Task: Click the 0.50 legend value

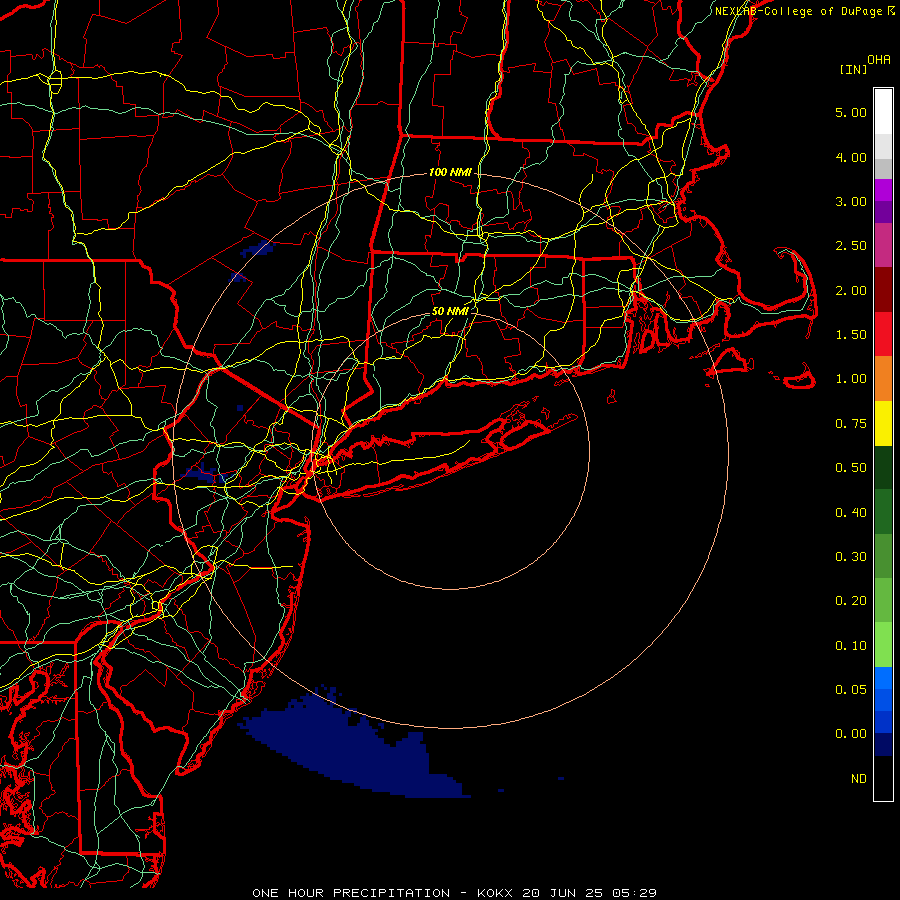Action: (x=851, y=468)
